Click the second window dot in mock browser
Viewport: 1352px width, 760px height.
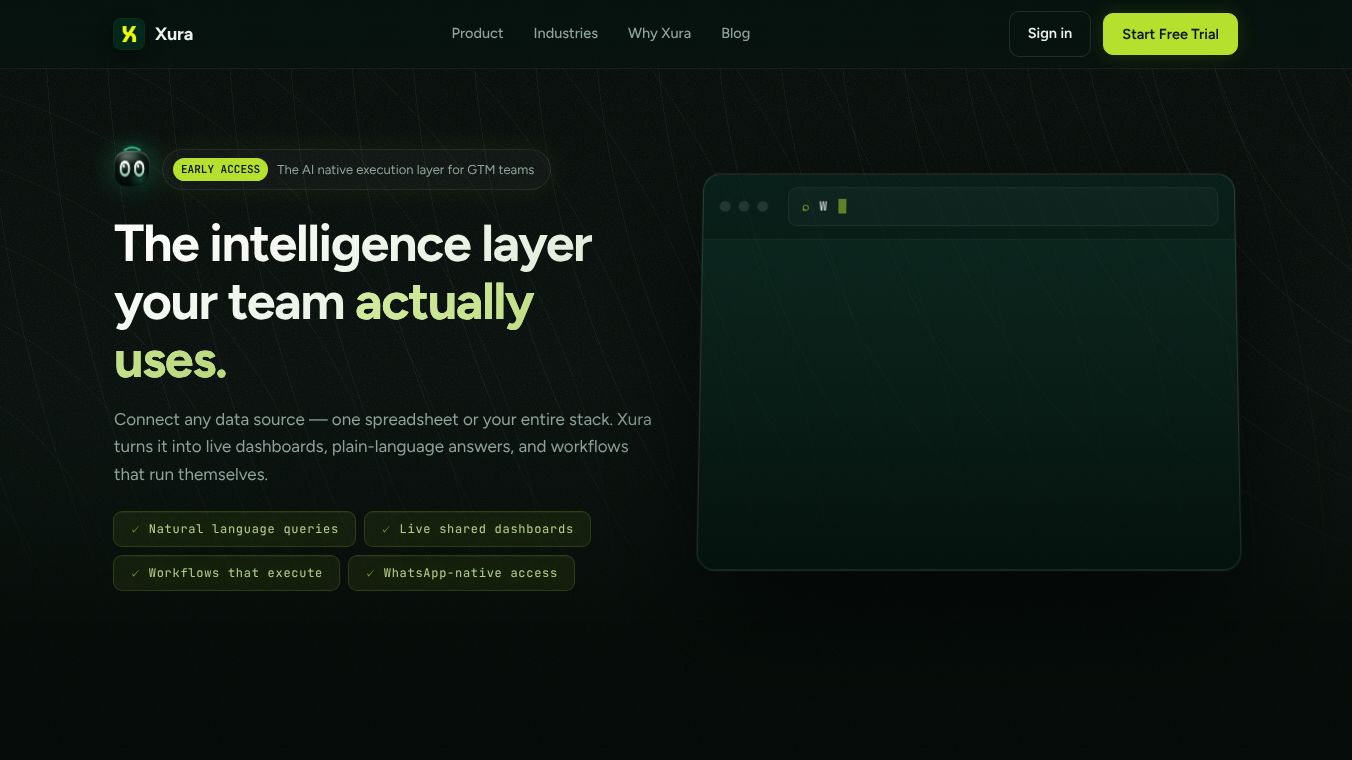(x=744, y=206)
